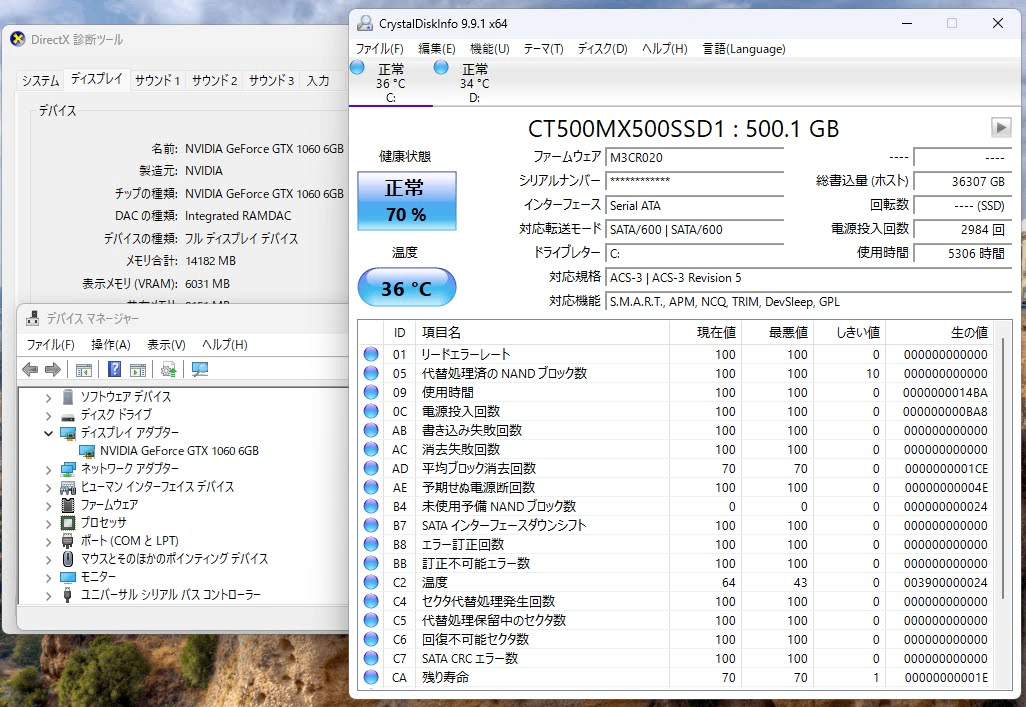This screenshot has height=707, width=1026.
Task: Click the status circle for 温度 C2 row
Action: 371,582
